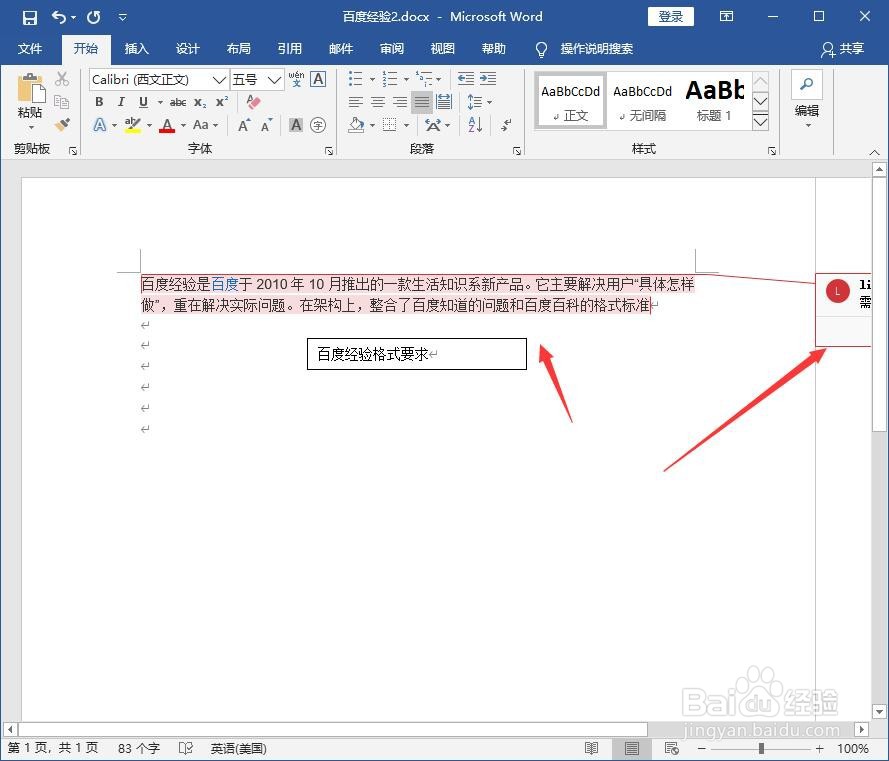Select the Format Painter brush
Image resolution: width=889 pixels, height=761 pixels.
click(x=62, y=124)
